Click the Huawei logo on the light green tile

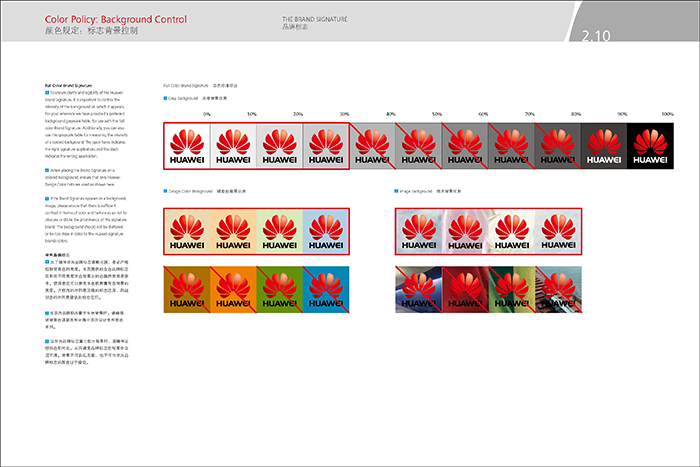click(x=278, y=231)
